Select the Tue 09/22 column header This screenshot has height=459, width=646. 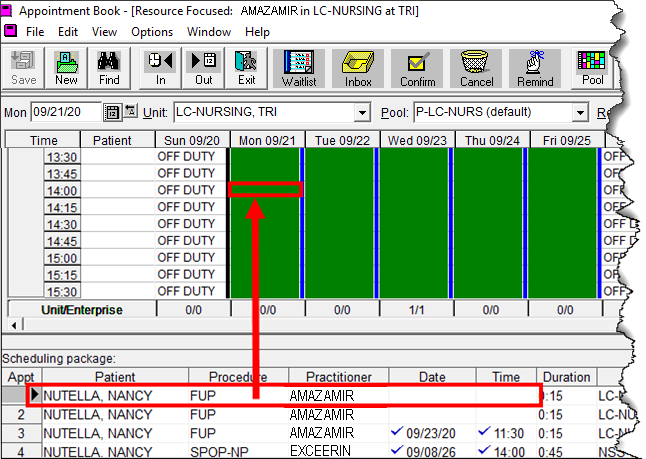tap(342, 141)
